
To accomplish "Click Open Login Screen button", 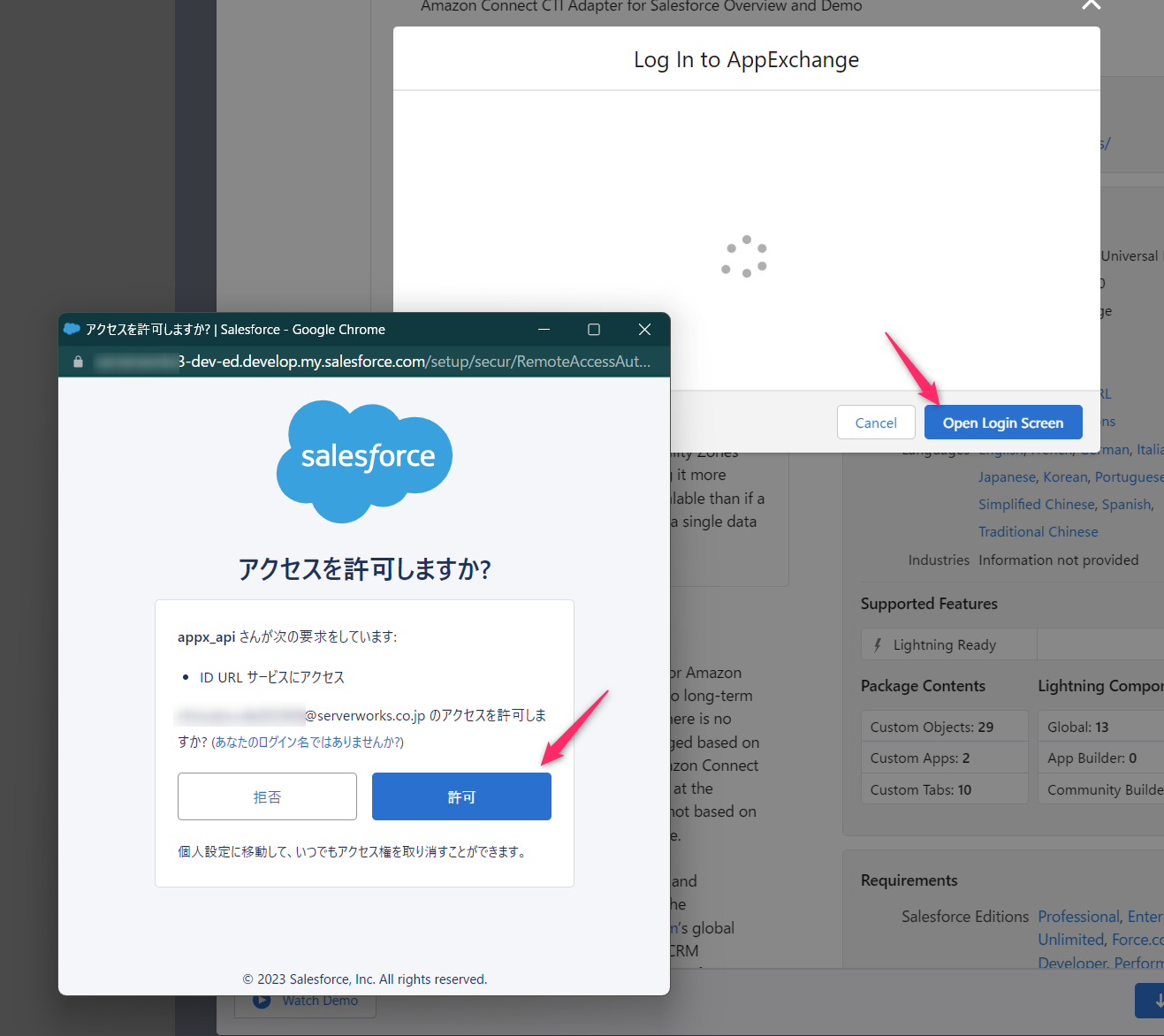I will click(x=1003, y=423).
